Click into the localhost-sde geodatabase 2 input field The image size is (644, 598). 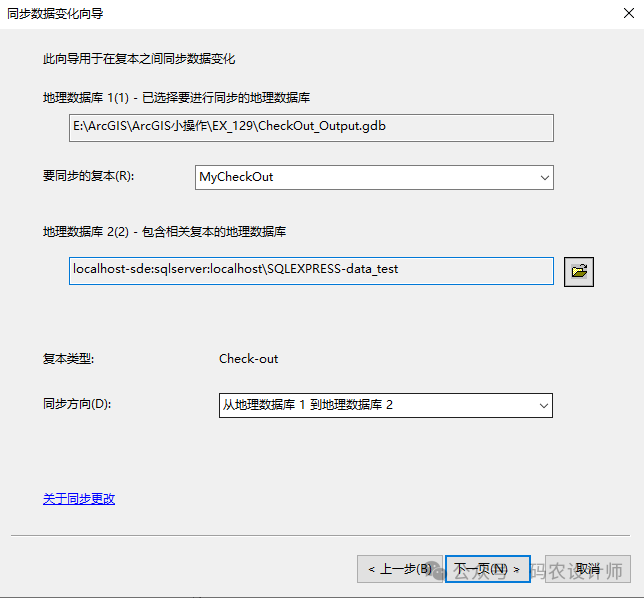tap(310, 270)
